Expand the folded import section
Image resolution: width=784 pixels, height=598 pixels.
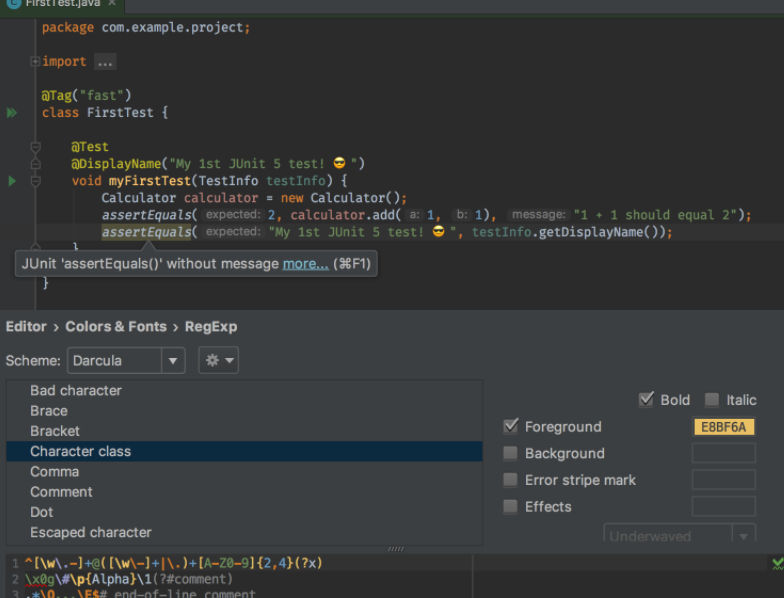35,62
